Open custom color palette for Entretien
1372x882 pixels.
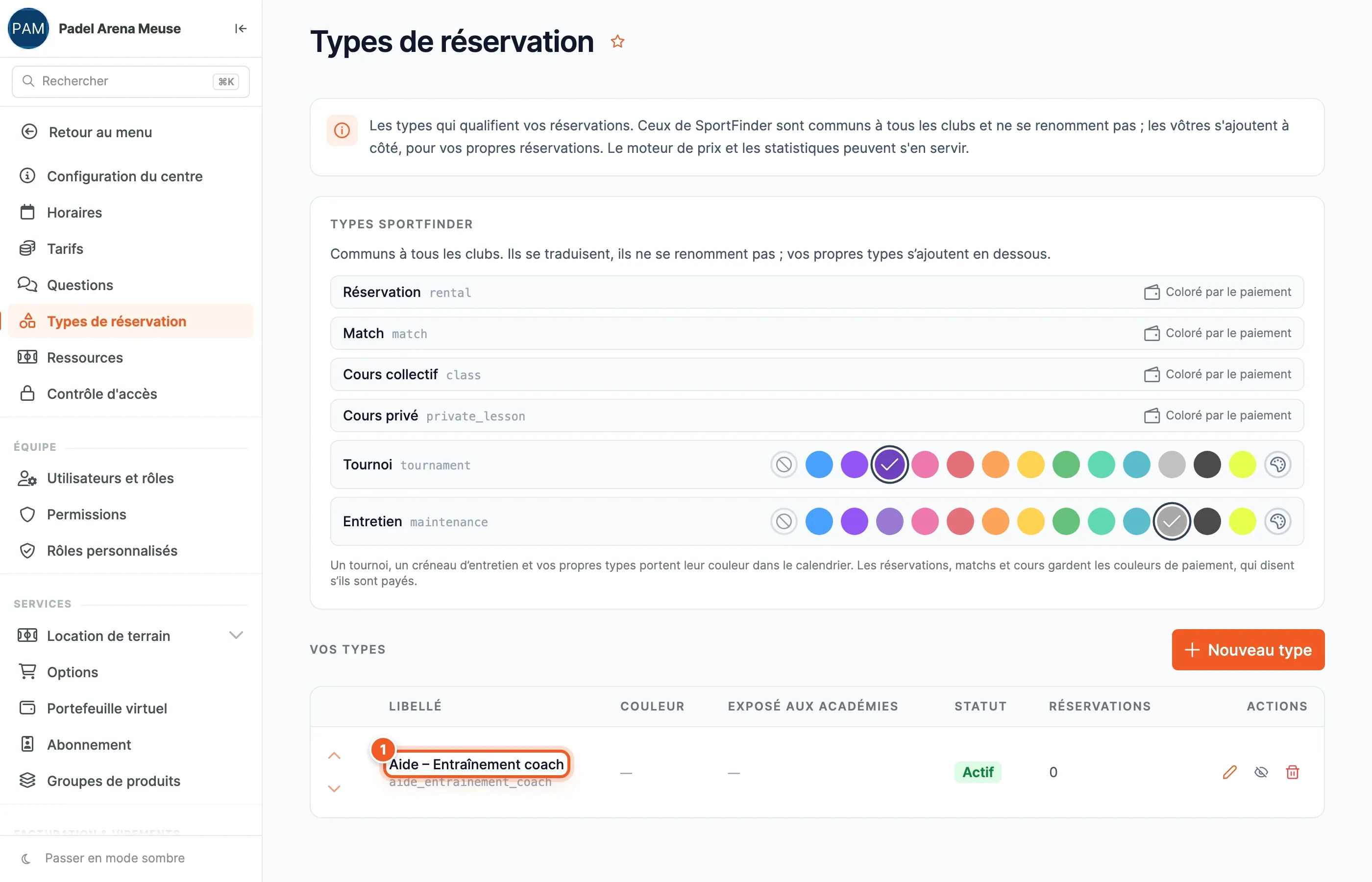pos(1277,521)
